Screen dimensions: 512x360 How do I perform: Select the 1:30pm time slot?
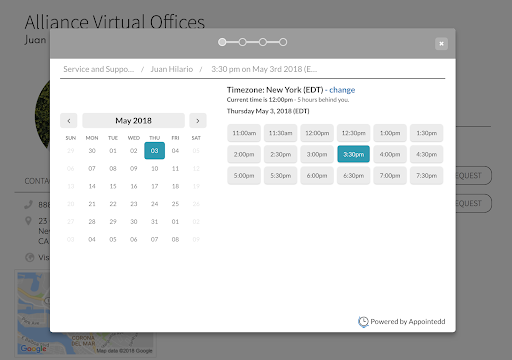(x=426, y=133)
